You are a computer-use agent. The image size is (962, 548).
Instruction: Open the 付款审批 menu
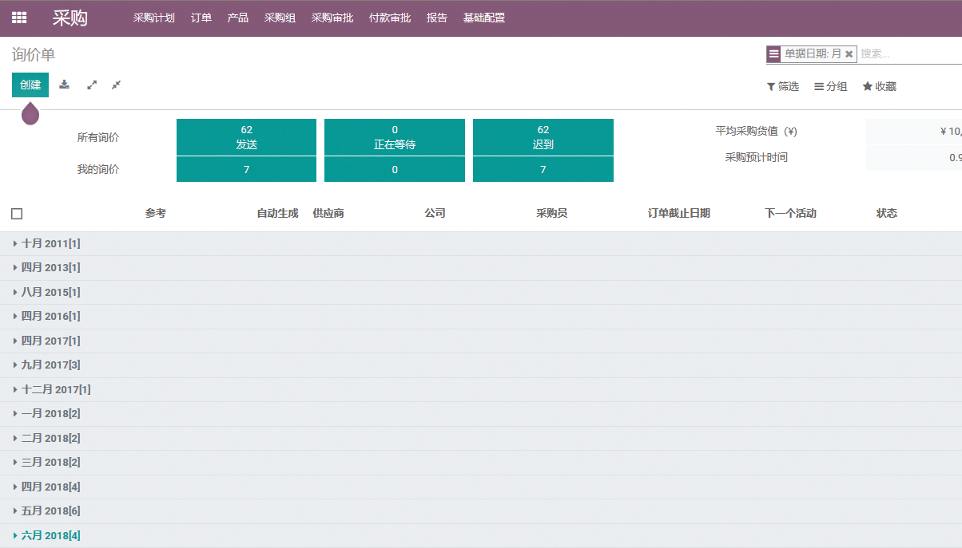[x=389, y=18]
